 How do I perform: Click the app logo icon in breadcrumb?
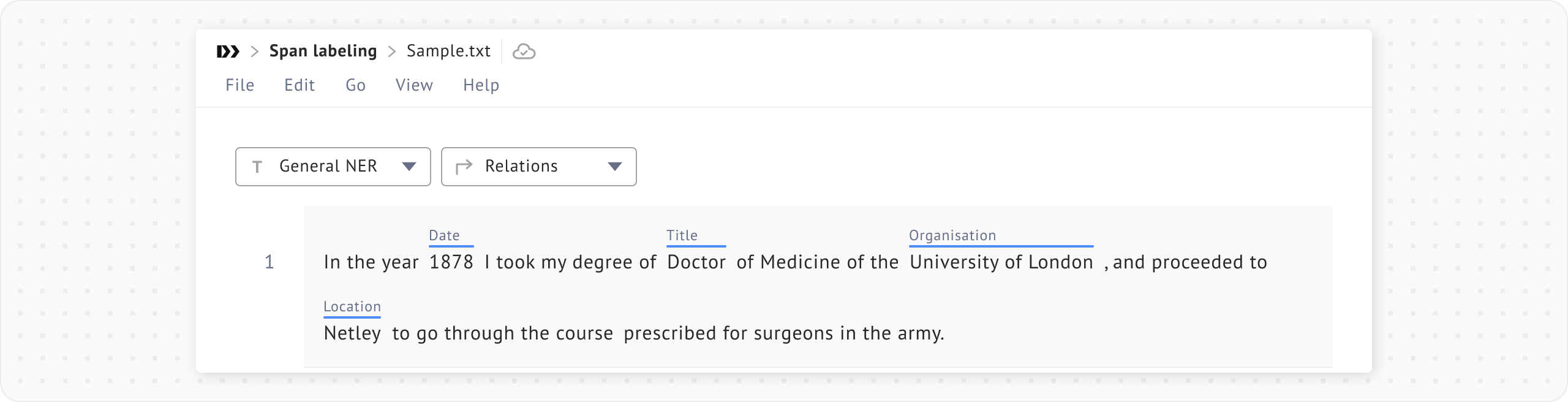228,51
